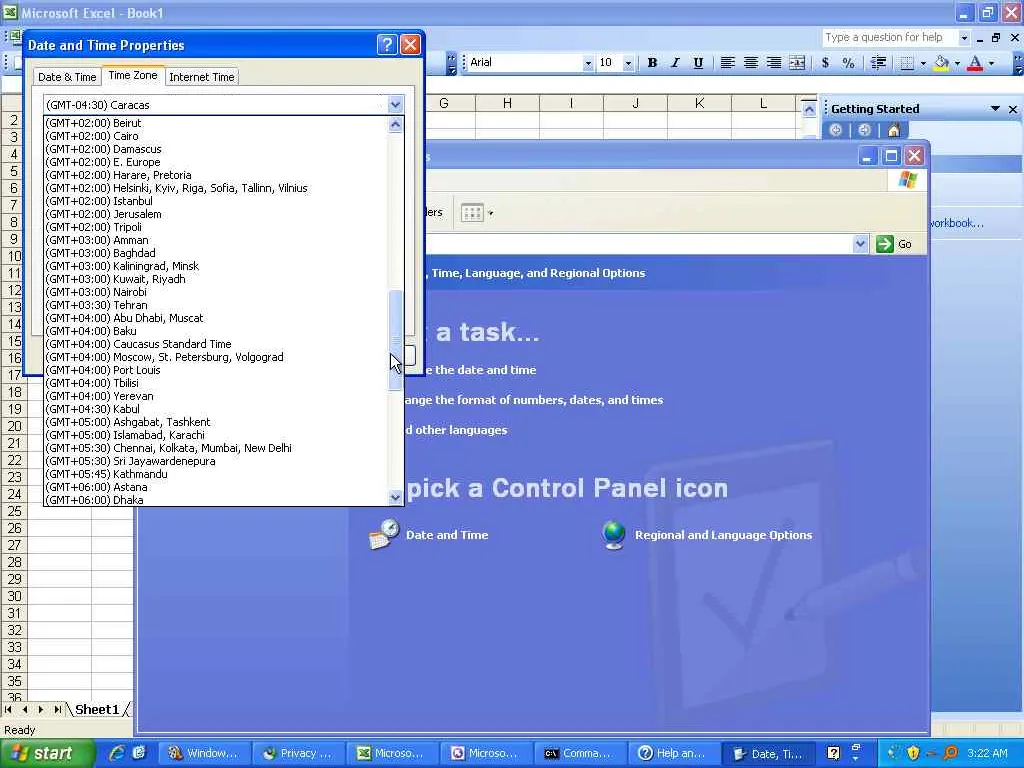The image size is (1024, 768).
Task: Select (GMT+03:00) Baghdad time zone
Action: click(216, 253)
